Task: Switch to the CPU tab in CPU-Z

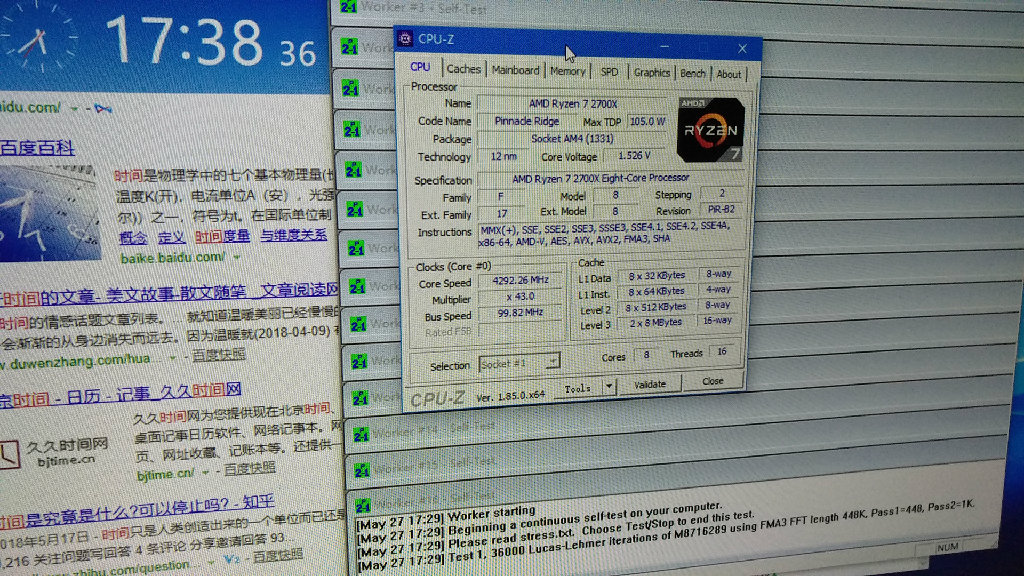Action: coord(420,67)
